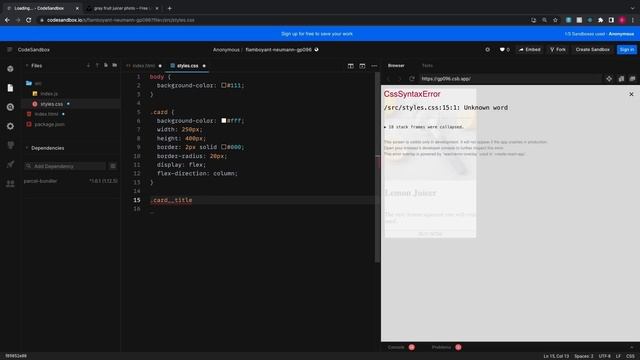Open index.html in file tree

coord(46,114)
